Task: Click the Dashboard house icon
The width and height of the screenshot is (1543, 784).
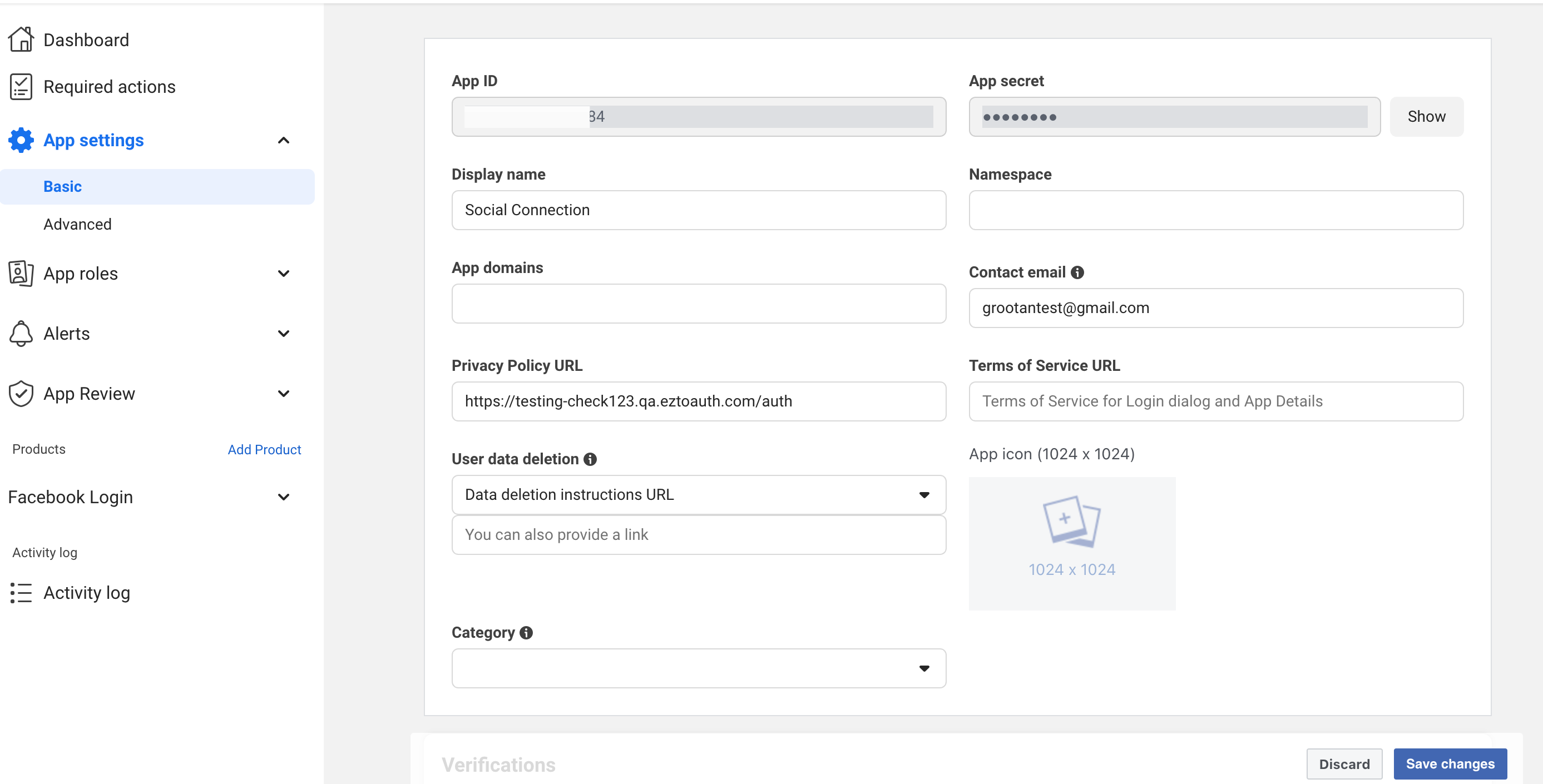Action: [x=21, y=39]
